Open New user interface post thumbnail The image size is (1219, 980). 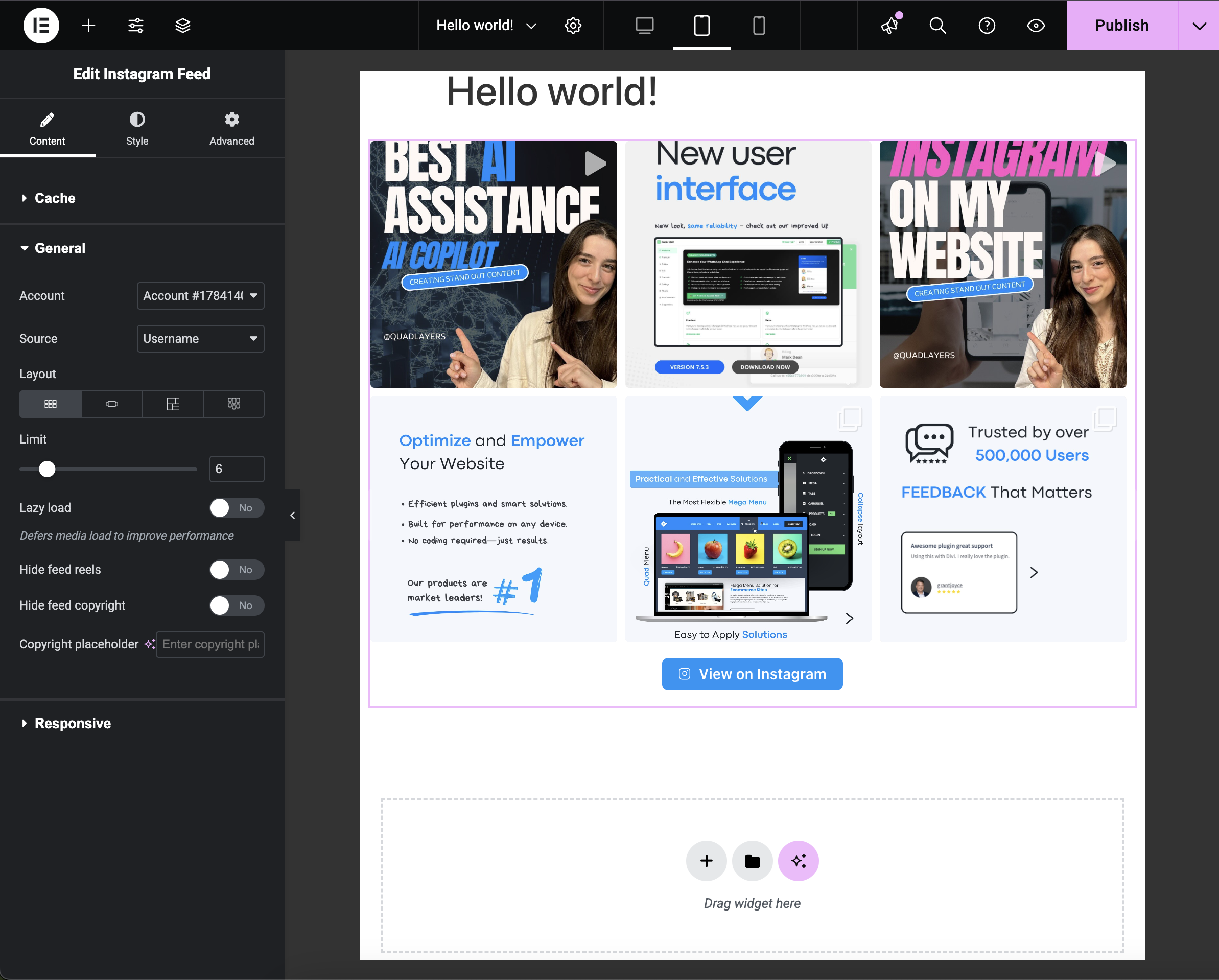coord(748,264)
